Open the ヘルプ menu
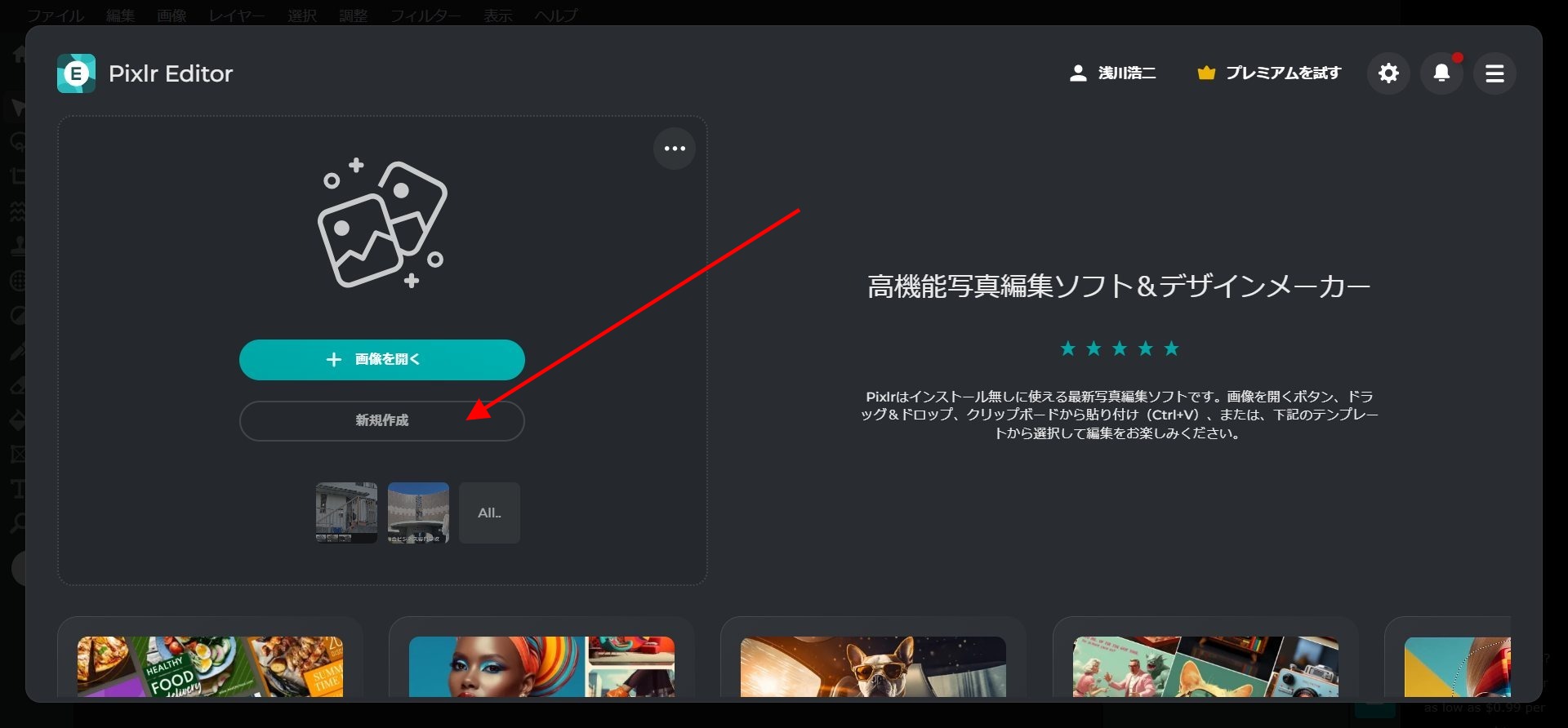 tap(555, 15)
